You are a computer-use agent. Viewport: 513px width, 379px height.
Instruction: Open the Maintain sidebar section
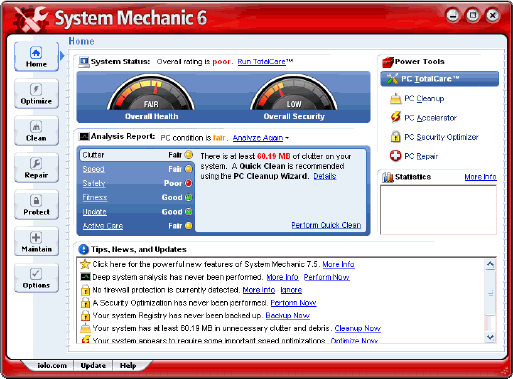click(x=36, y=242)
